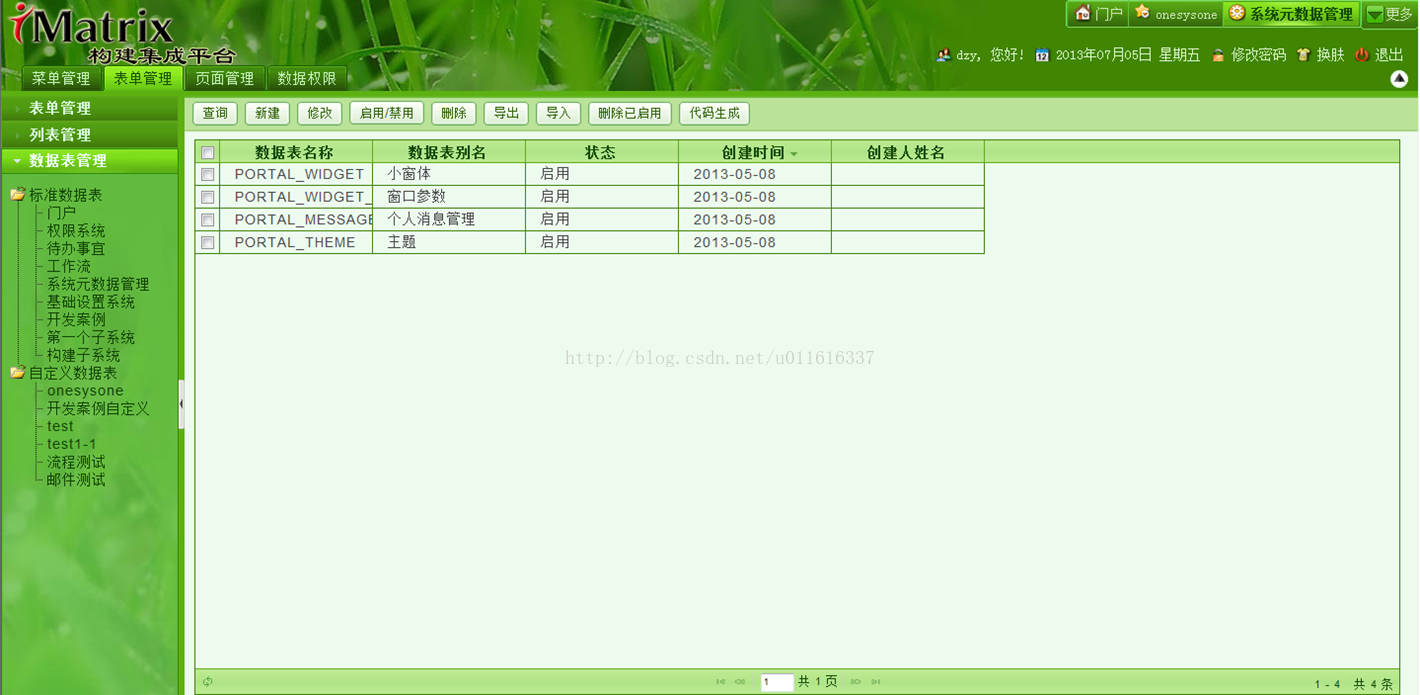Click the 修改 button
1420x695 pixels.
point(320,113)
